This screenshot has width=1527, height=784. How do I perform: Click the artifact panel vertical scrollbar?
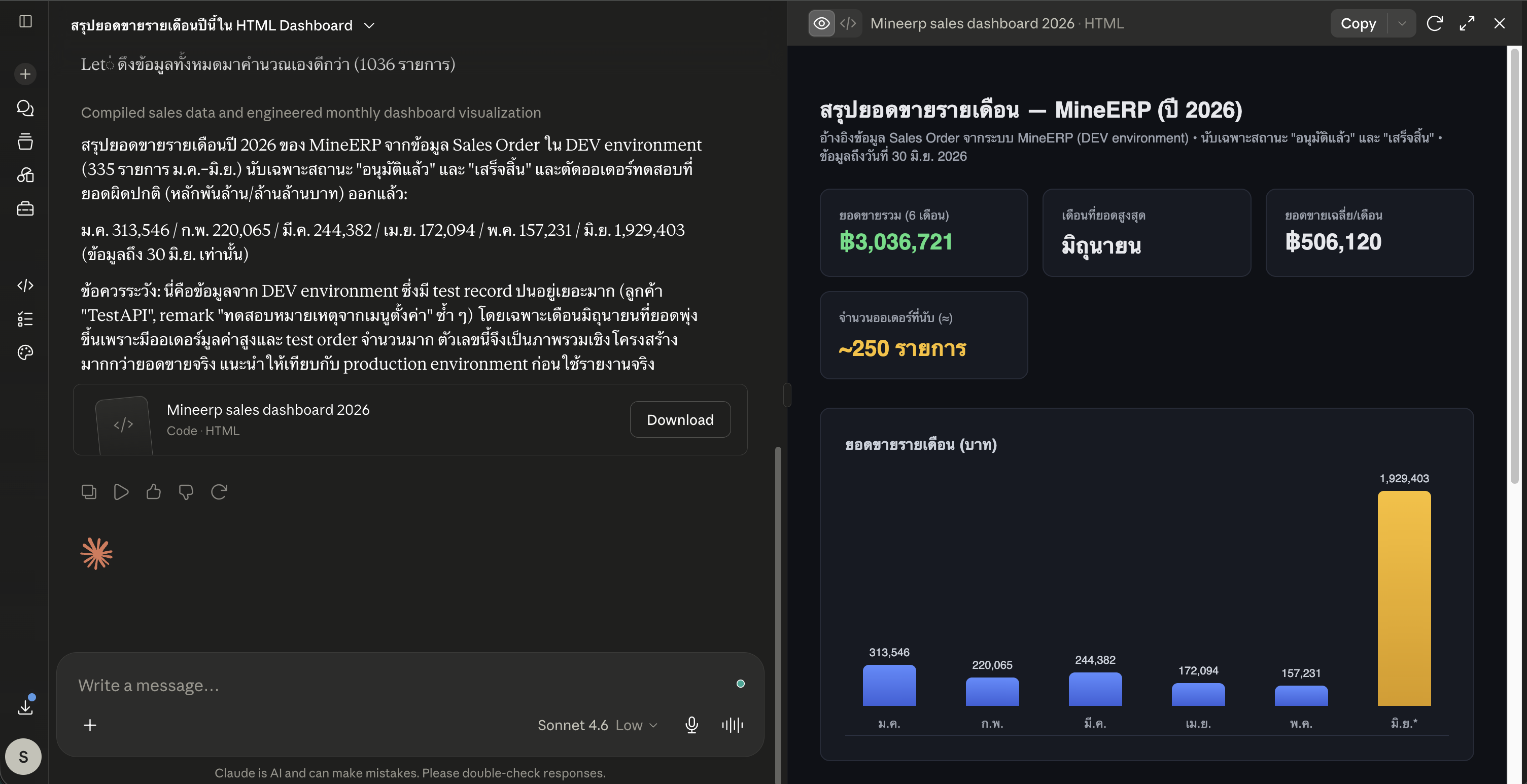(1515, 267)
